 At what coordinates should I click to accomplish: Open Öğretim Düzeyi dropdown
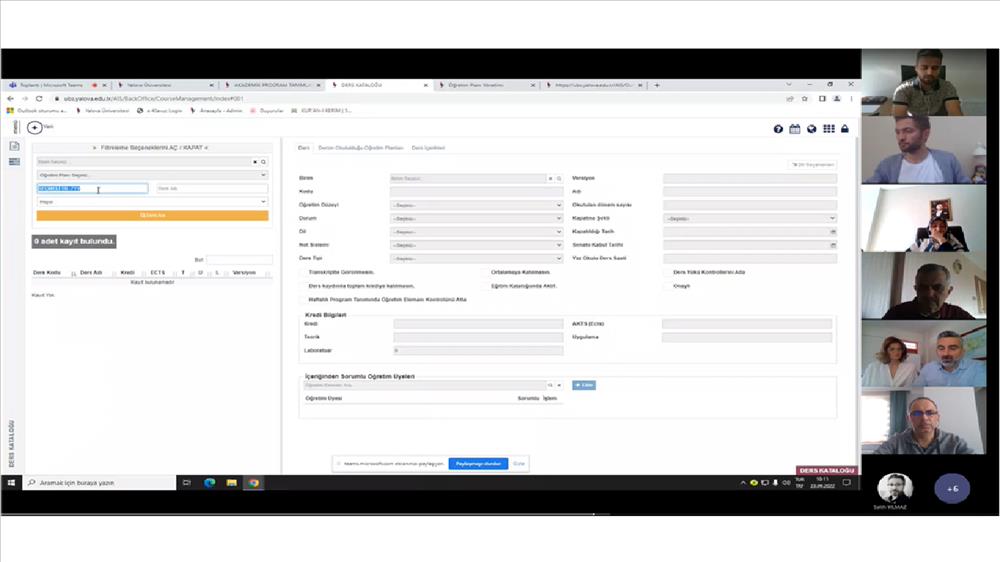476,205
